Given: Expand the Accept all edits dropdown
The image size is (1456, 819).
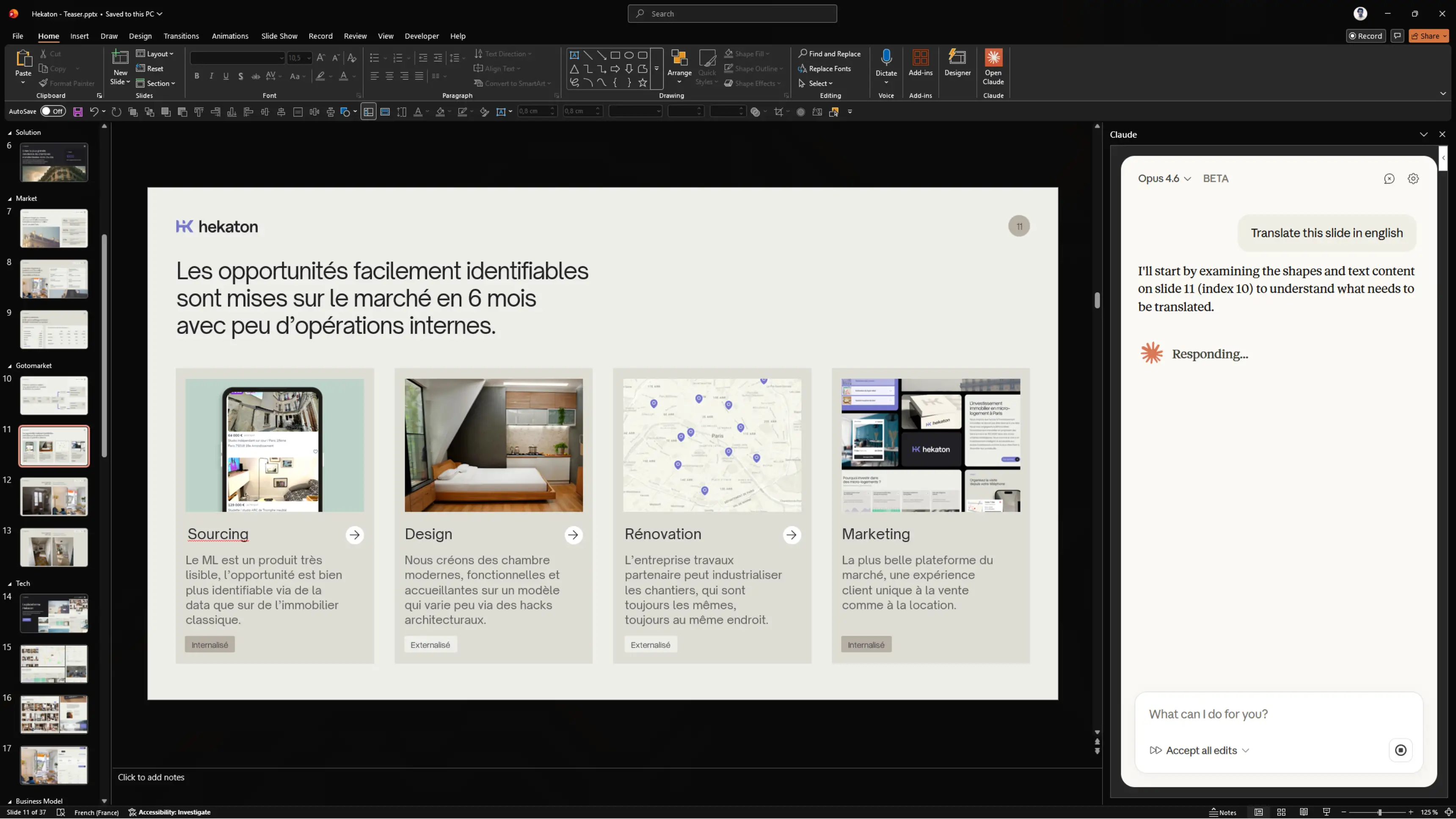Looking at the screenshot, I should 1245,750.
